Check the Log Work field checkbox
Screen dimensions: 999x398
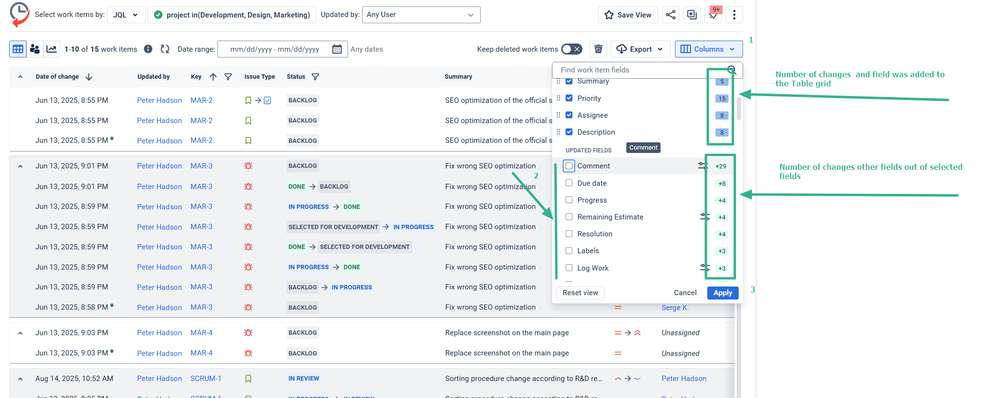click(x=570, y=268)
